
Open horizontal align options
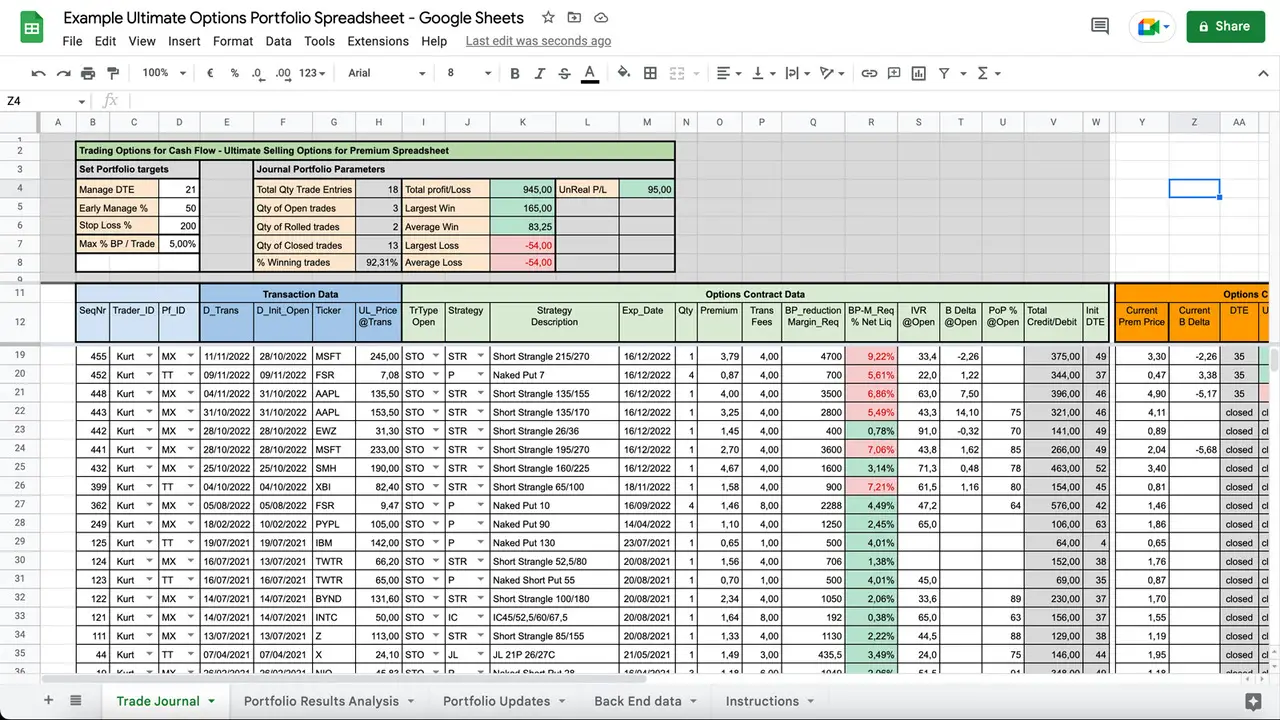click(x=727, y=73)
